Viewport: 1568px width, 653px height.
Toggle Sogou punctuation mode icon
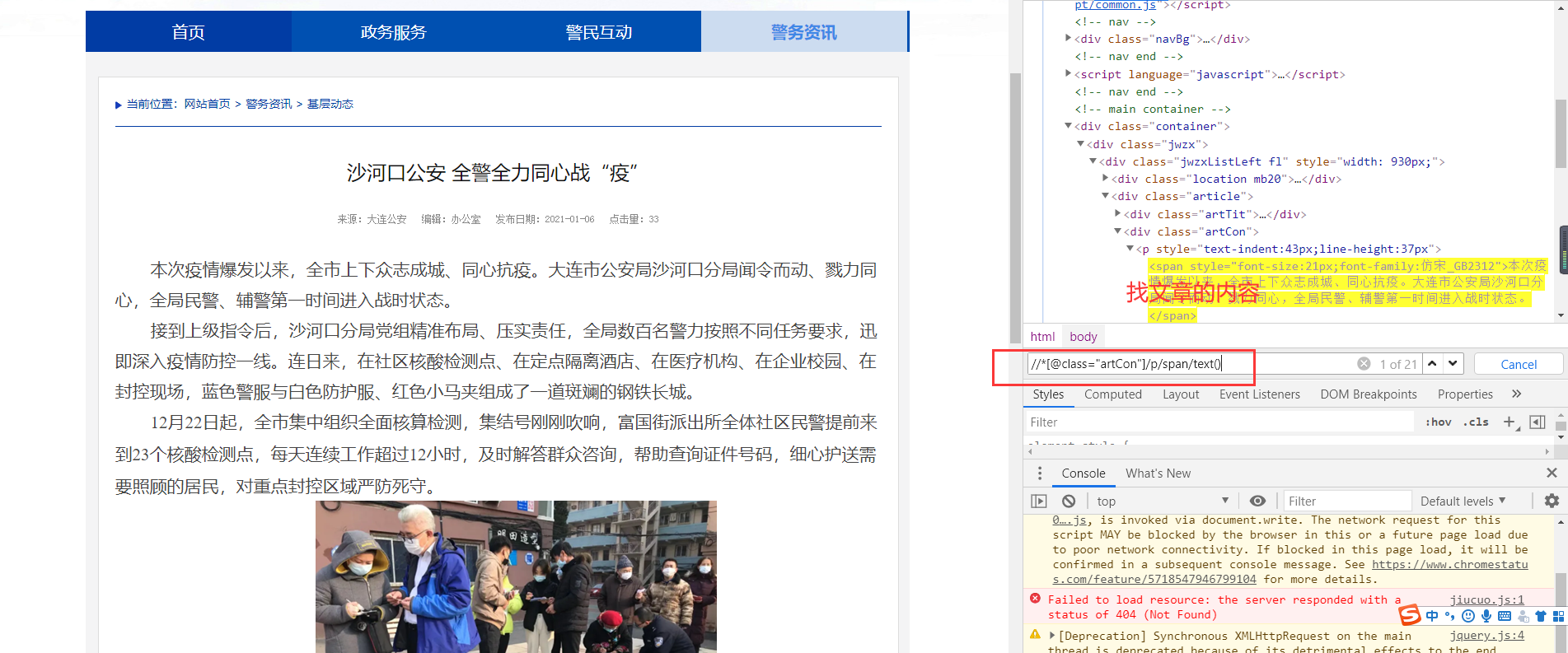tap(1450, 616)
